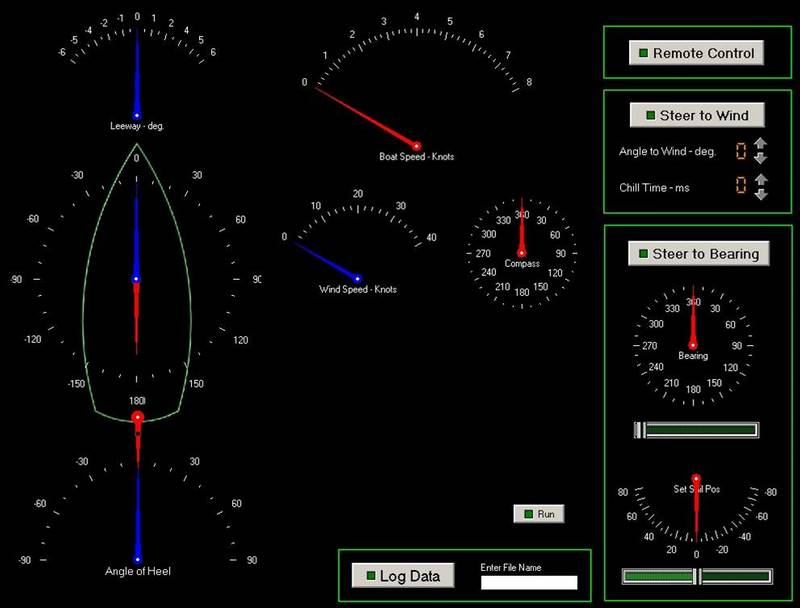800x608 pixels.
Task: Click the Enter File Name text field
Action: [x=529, y=582]
